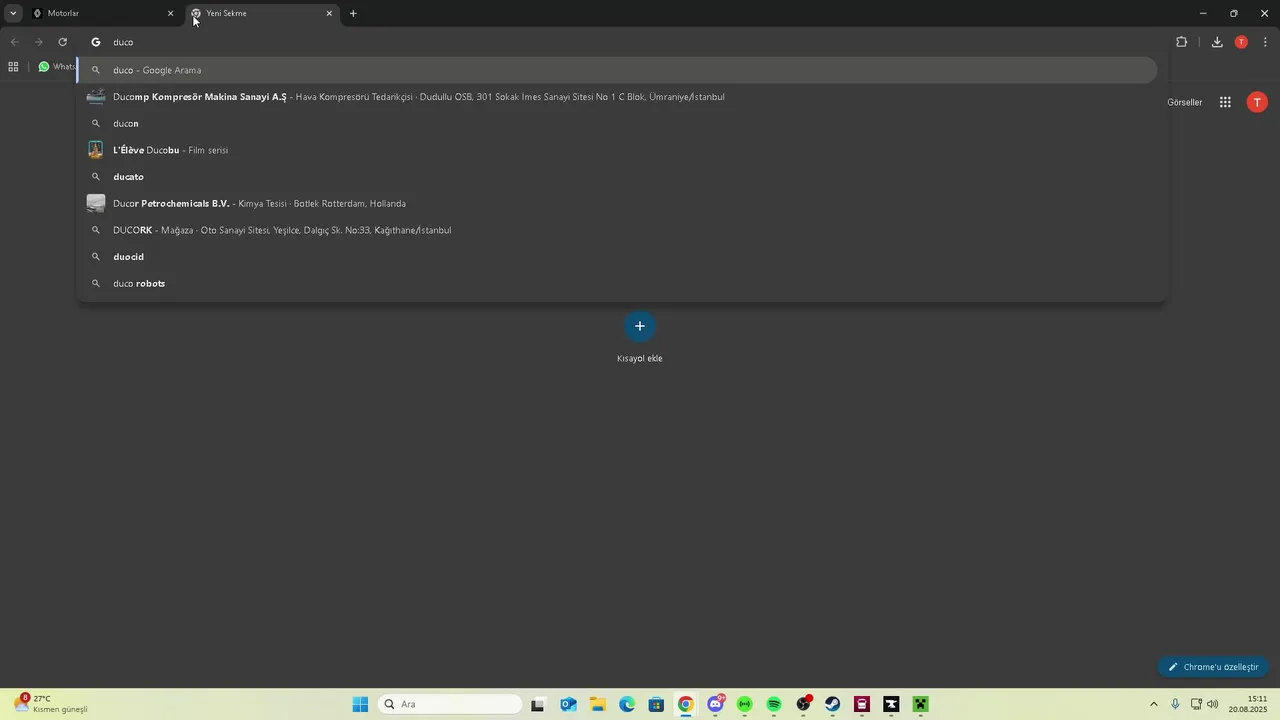Open Task View from the taskbar
The image size is (1280, 720).
537,704
